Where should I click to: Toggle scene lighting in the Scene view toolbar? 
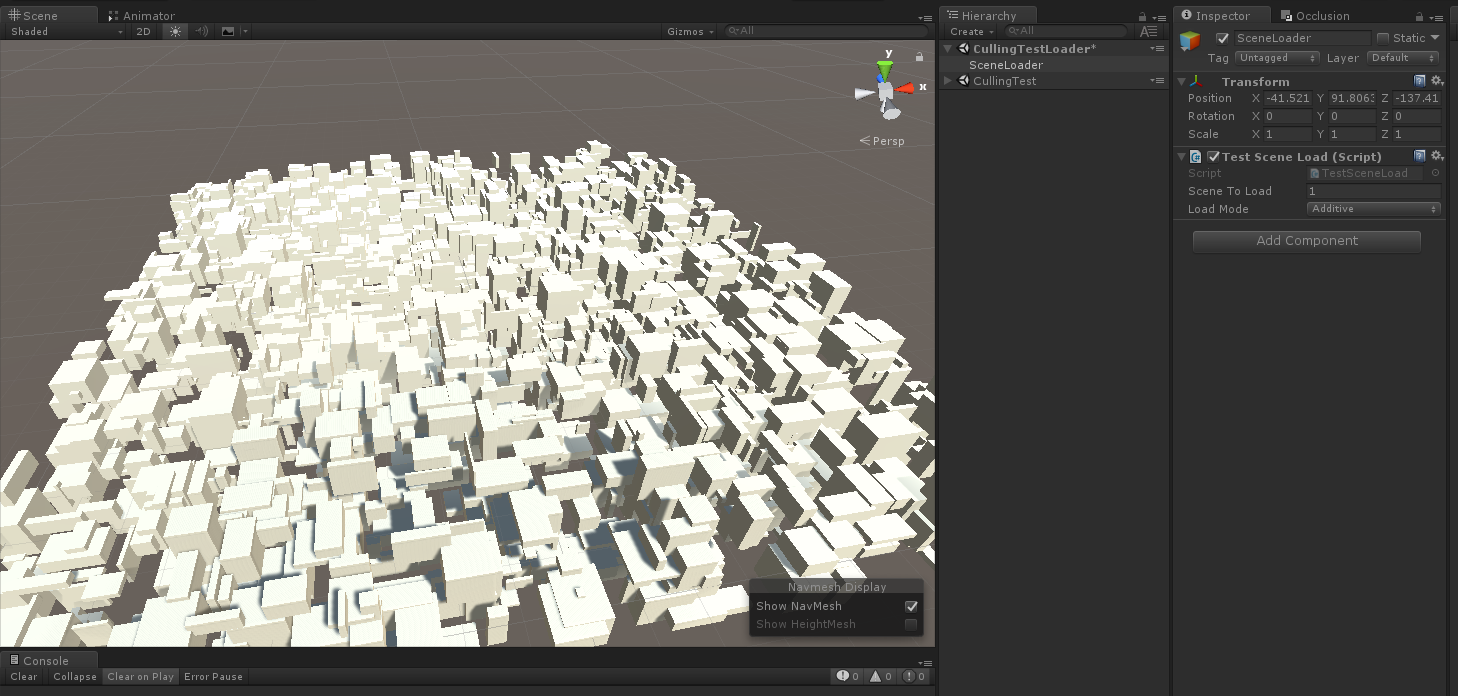pyautogui.click(x=174, y=31)
